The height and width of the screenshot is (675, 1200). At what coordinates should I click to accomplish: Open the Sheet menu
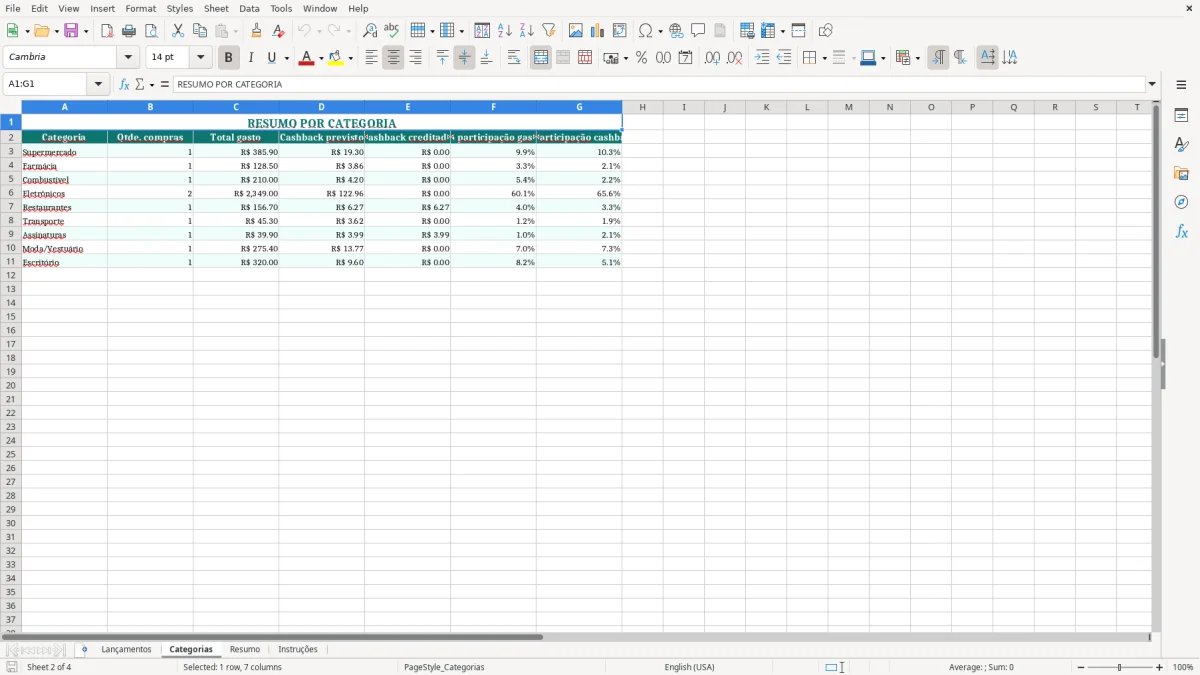click(x=216, y=8)
